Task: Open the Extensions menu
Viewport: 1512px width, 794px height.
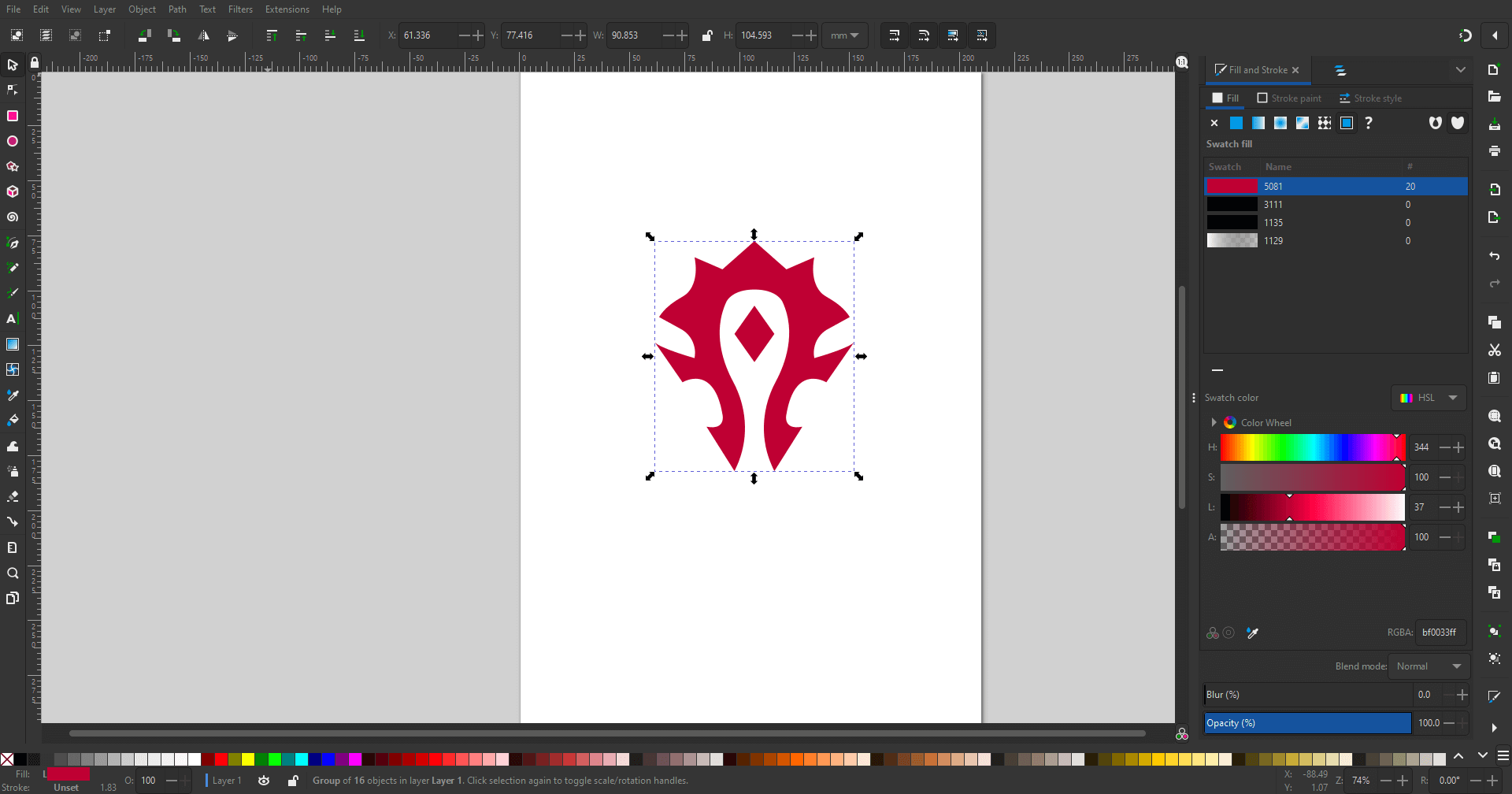Action: coord(287,9)
